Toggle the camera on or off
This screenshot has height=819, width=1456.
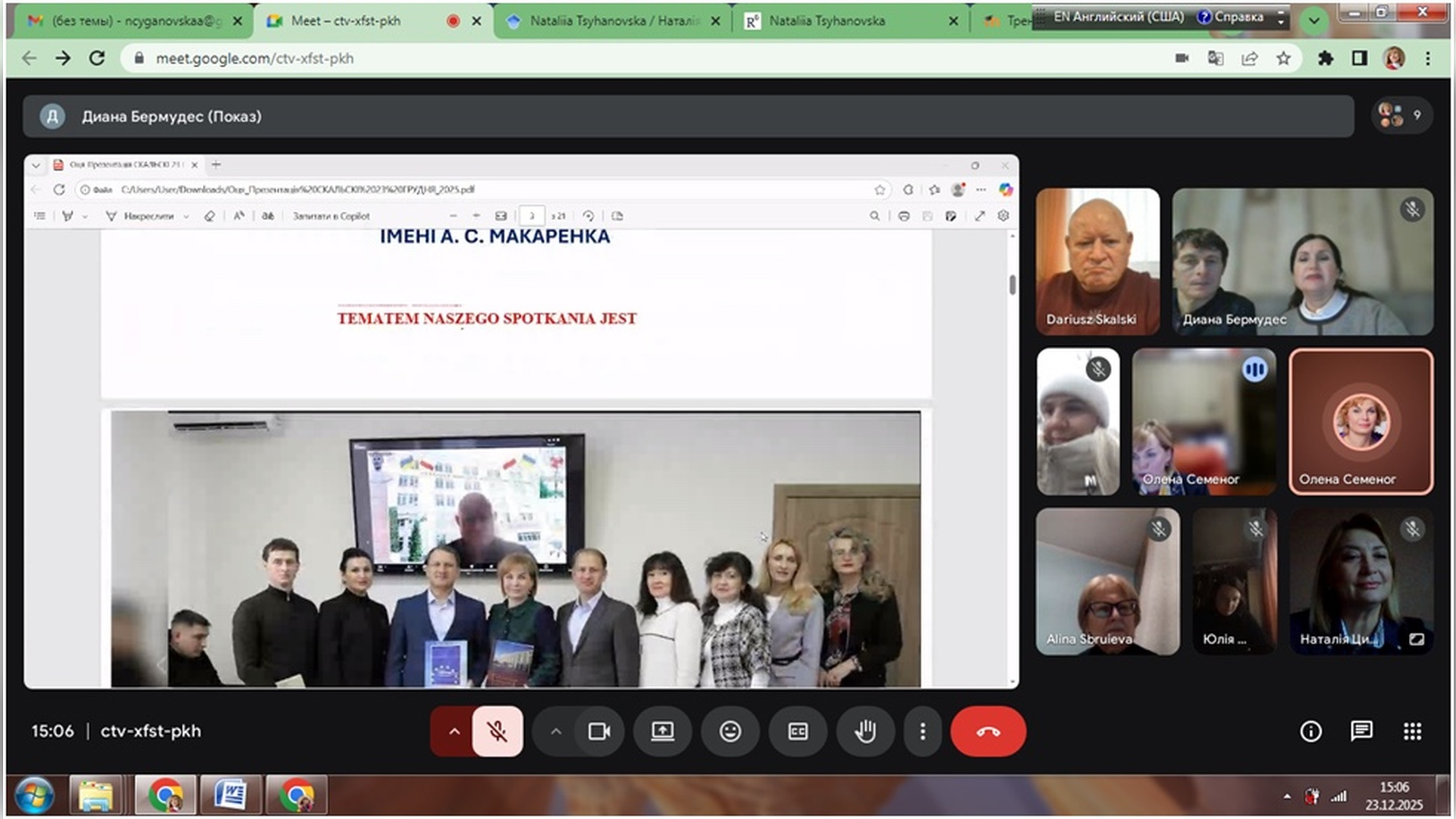[599, 731]
